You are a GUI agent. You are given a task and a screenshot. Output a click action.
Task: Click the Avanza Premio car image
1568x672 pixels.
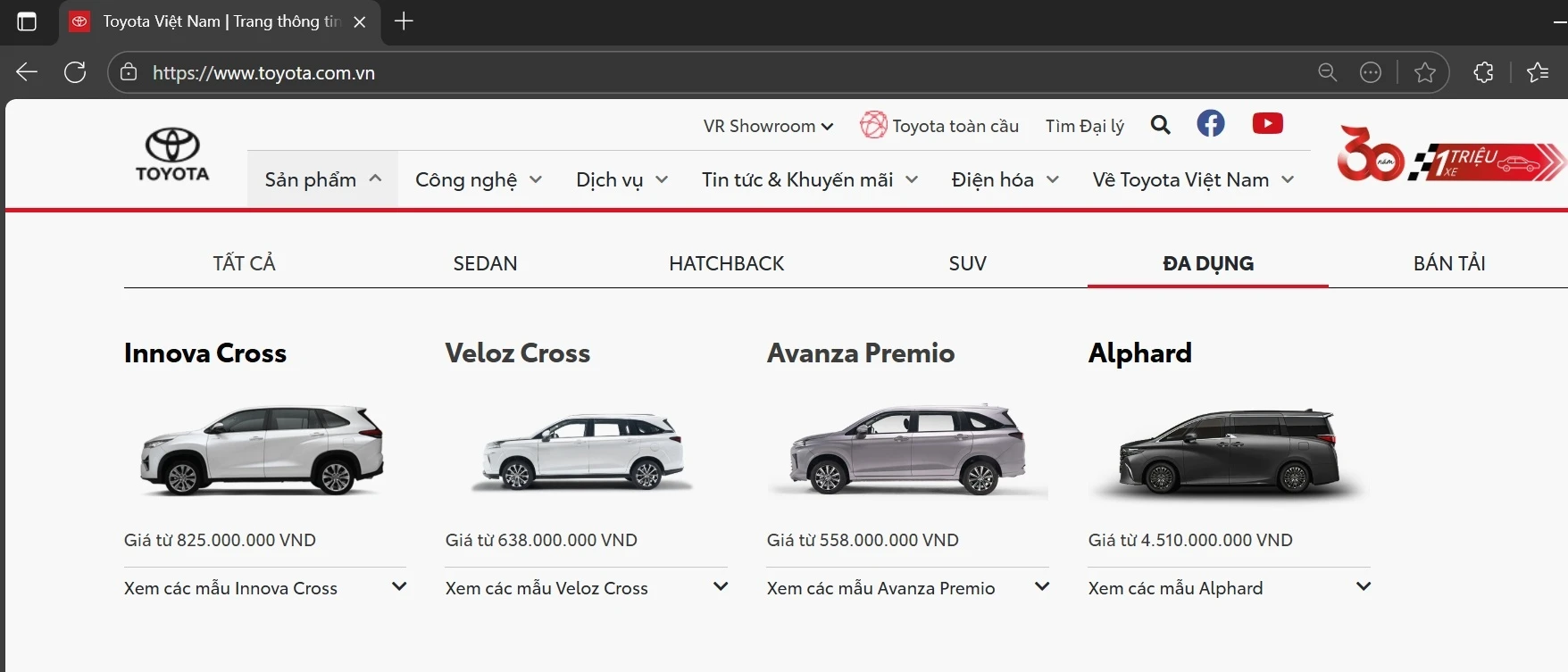pyautogui.click(x=907, y=449)
